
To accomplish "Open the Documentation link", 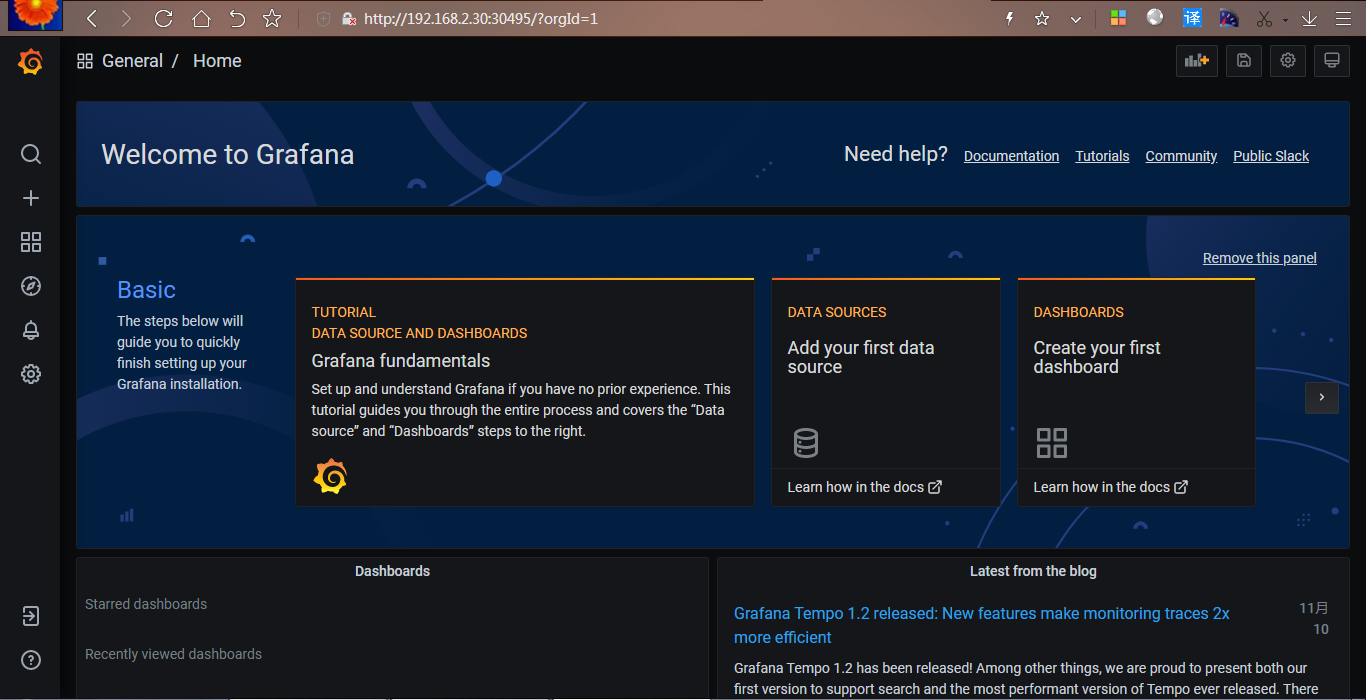I will [x=1011, y=156].
